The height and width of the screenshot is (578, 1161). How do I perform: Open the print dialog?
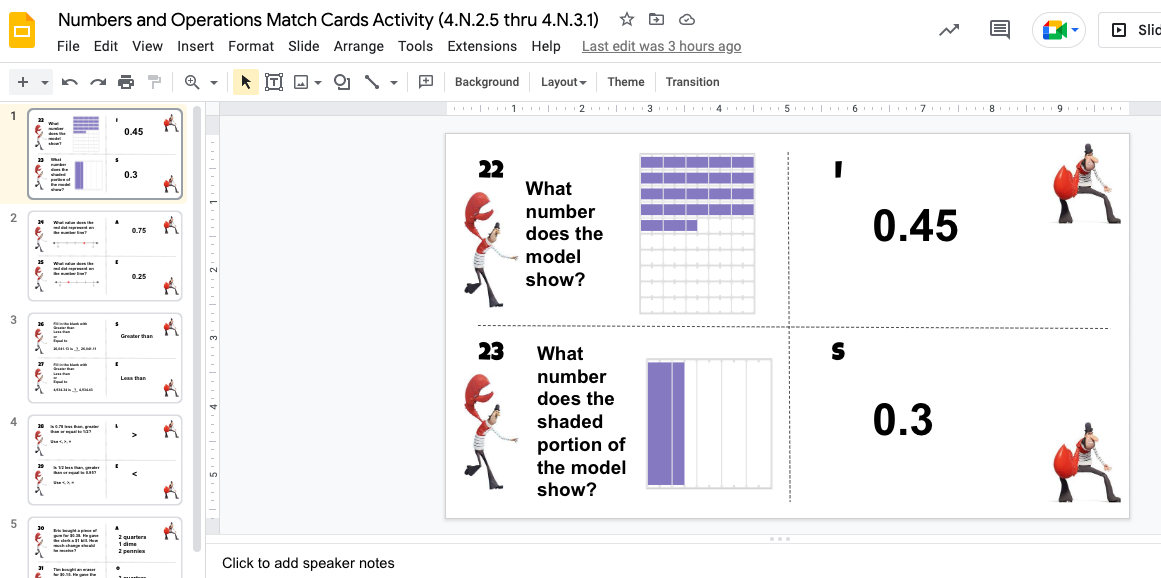coord(125,81)
